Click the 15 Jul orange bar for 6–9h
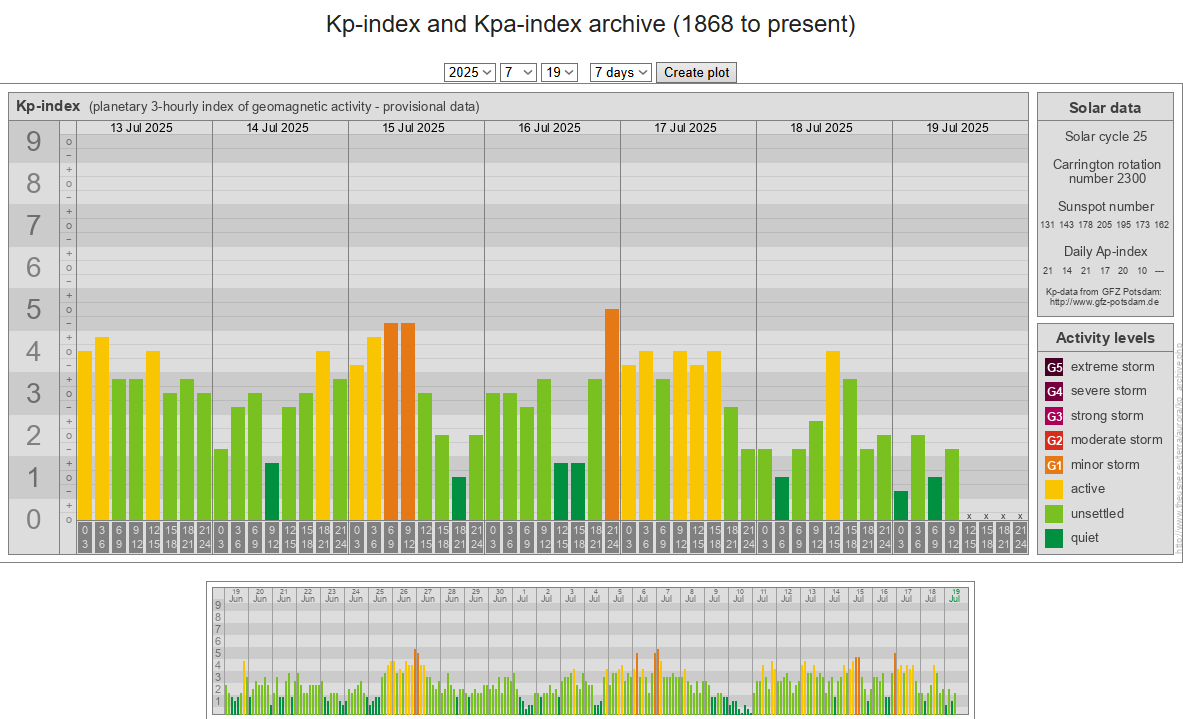This screenshot has height=719, width=1183. point(391,422)
